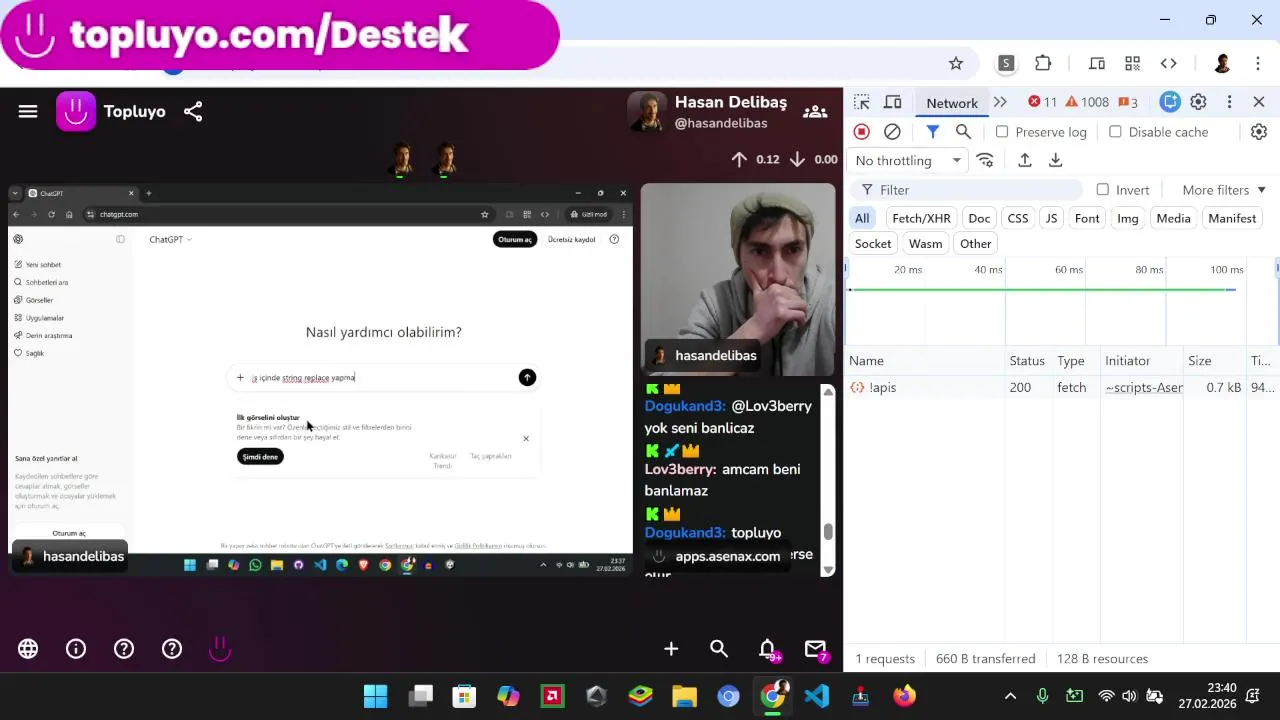1280x720 pixels.
Task: Open Visual Studio Code from taskbar
Action: pos(816,696)
